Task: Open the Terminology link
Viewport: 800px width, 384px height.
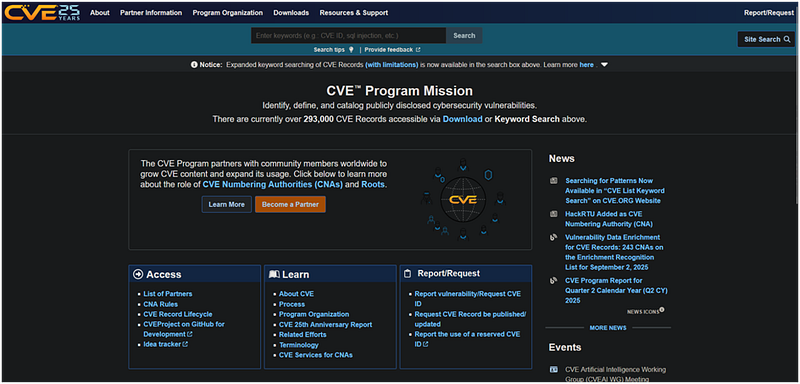Action: point(298,345)
